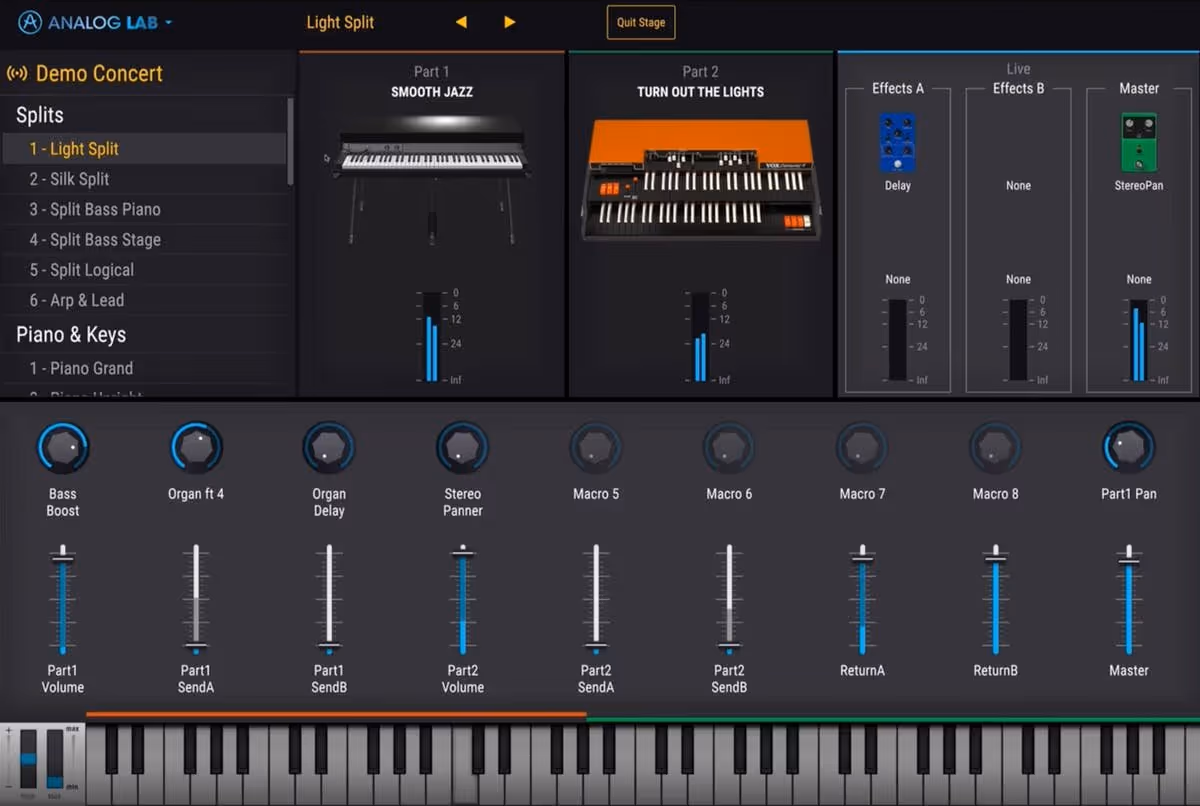Click the Bass Boost knob
This screenshot has height=806, width=1200.
(63, 448)
